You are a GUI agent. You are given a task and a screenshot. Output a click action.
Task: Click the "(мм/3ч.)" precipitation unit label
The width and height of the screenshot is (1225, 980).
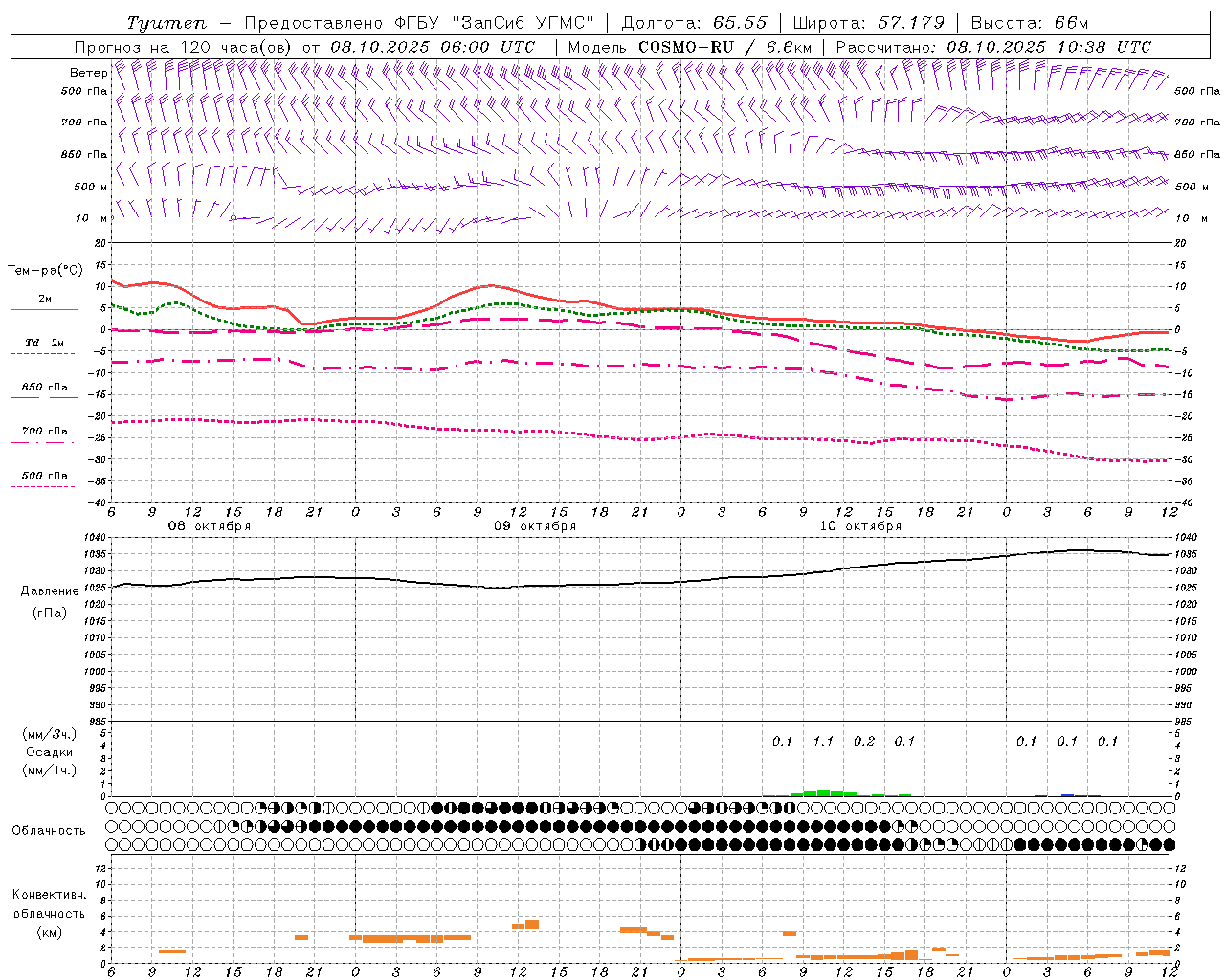coord(50,734)
